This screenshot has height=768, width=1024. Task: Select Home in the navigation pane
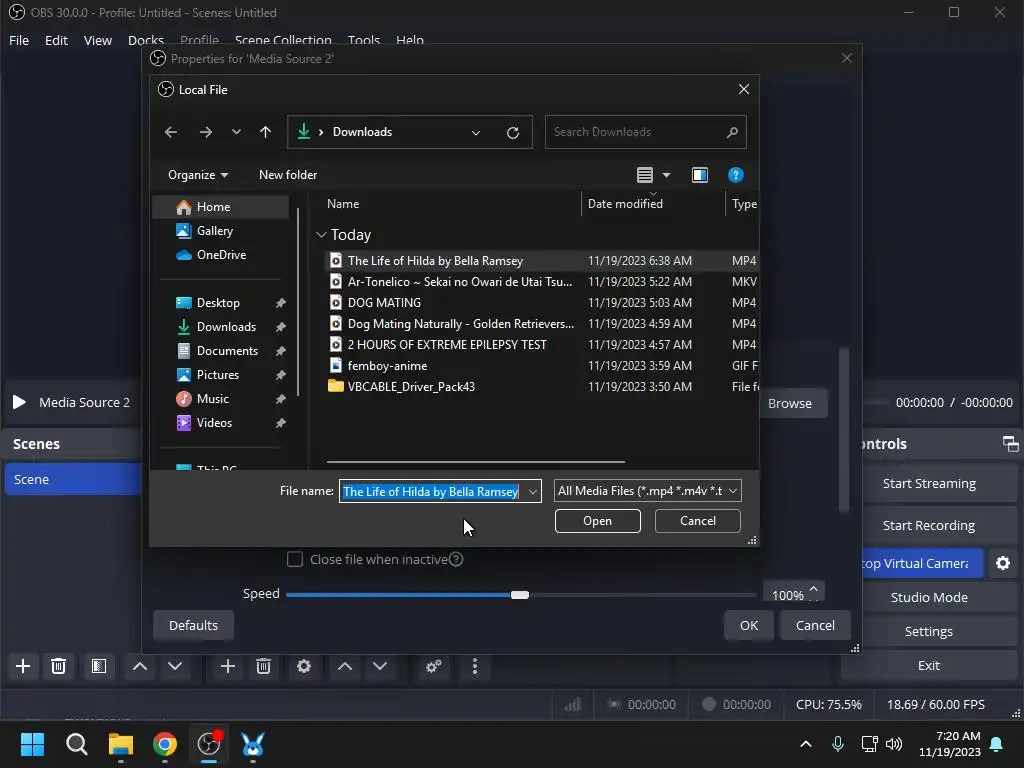(x=221, y=207)
